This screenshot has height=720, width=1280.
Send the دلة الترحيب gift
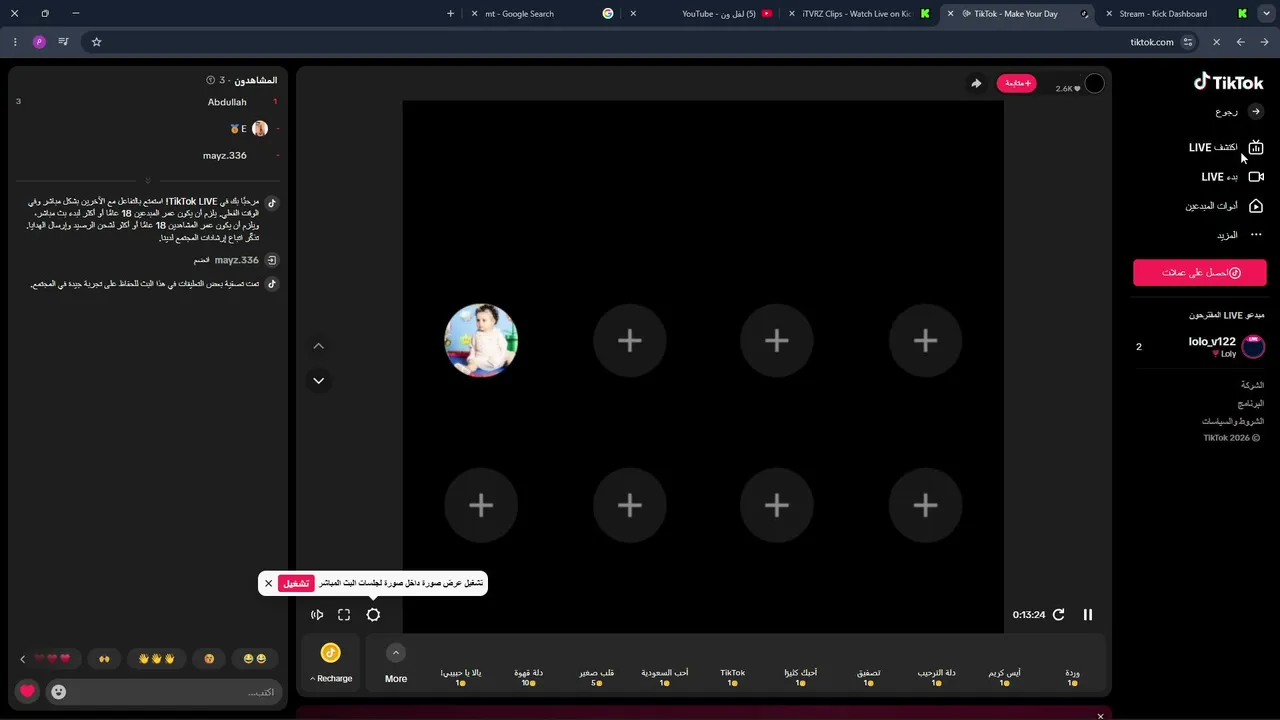(936, 677)
